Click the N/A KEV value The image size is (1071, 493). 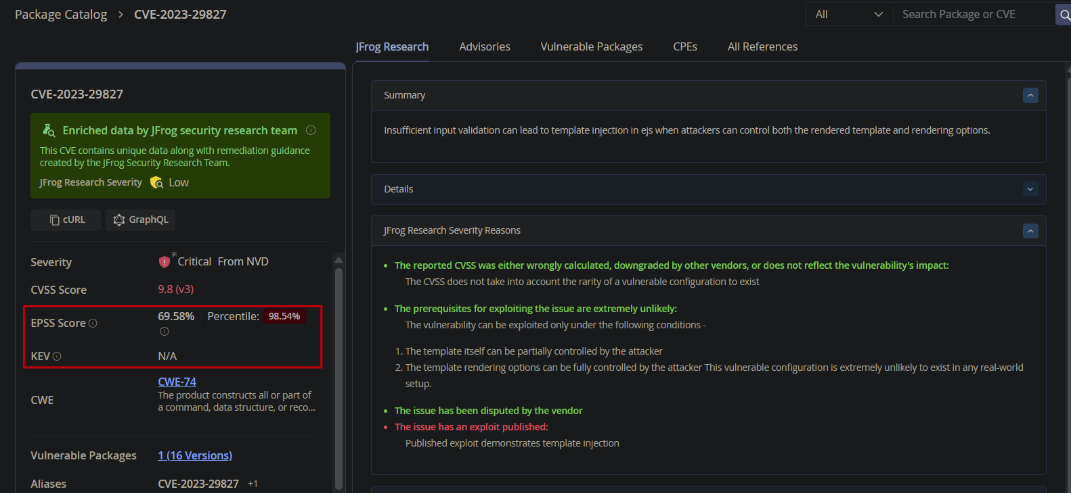pos(167,356)
